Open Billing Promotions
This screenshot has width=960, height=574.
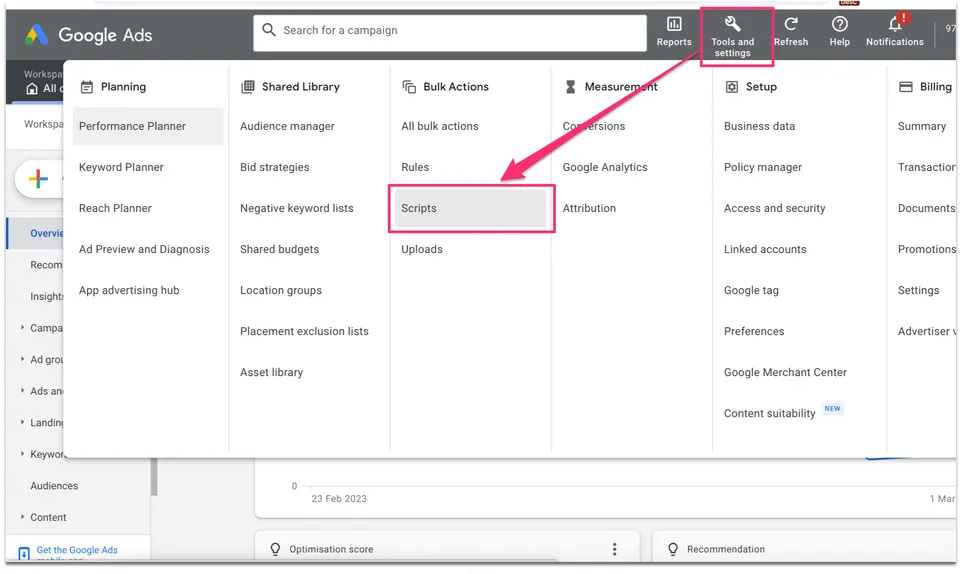[x=926, y=249]
